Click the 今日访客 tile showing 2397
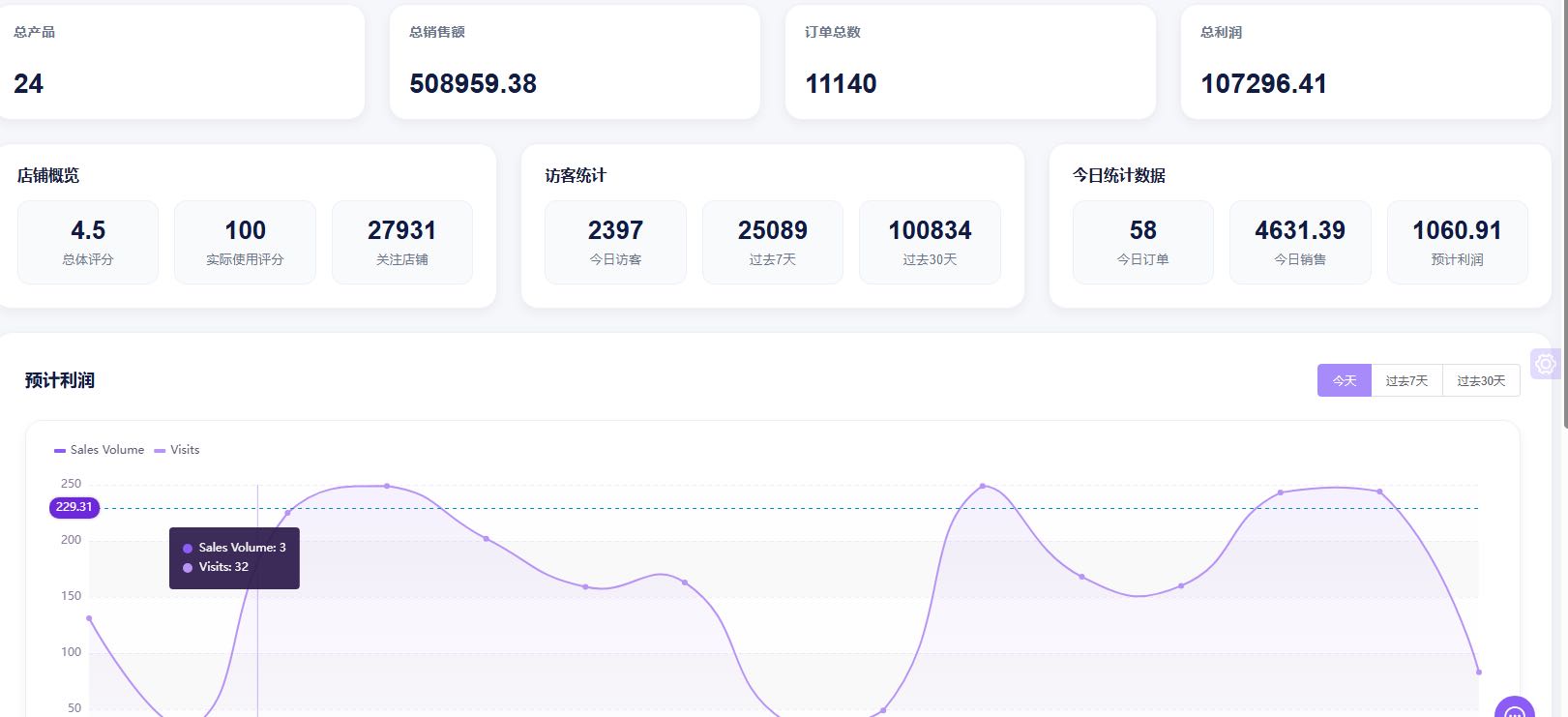This screenshot has height=717, width=1568. point(615,242)
